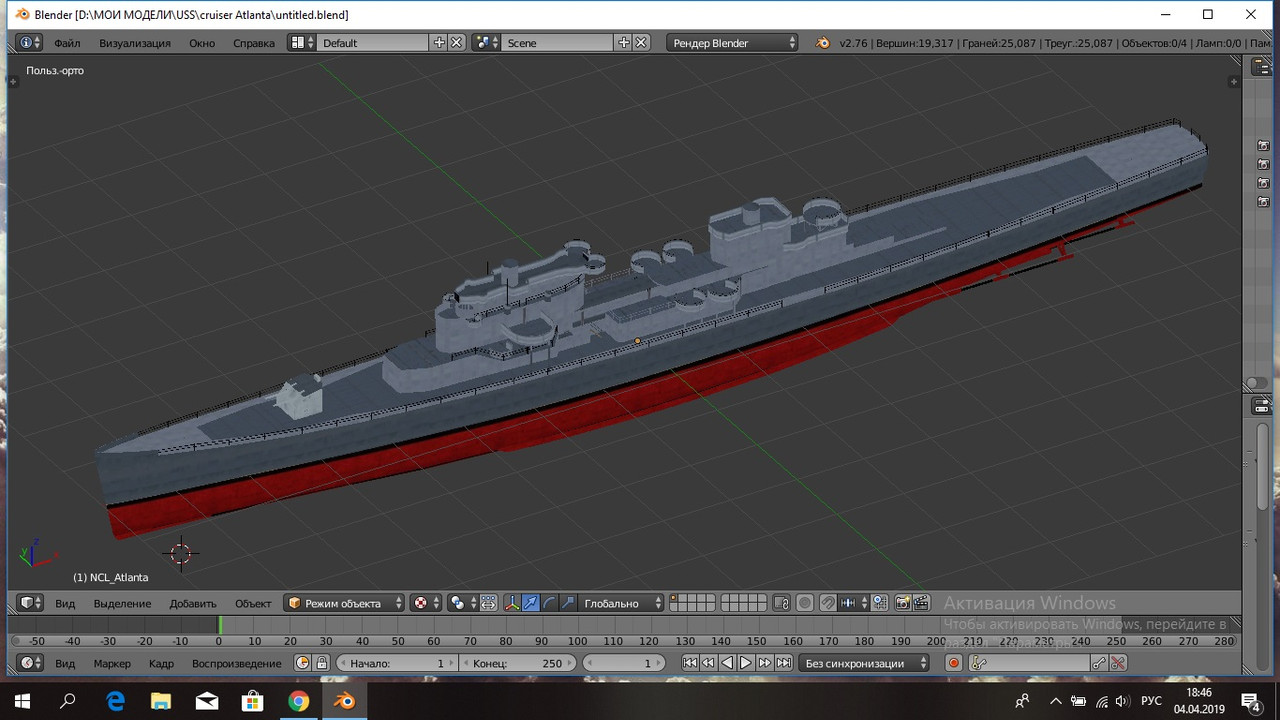
Task: Delete the current Scene
Action: (x=641, y=43)
